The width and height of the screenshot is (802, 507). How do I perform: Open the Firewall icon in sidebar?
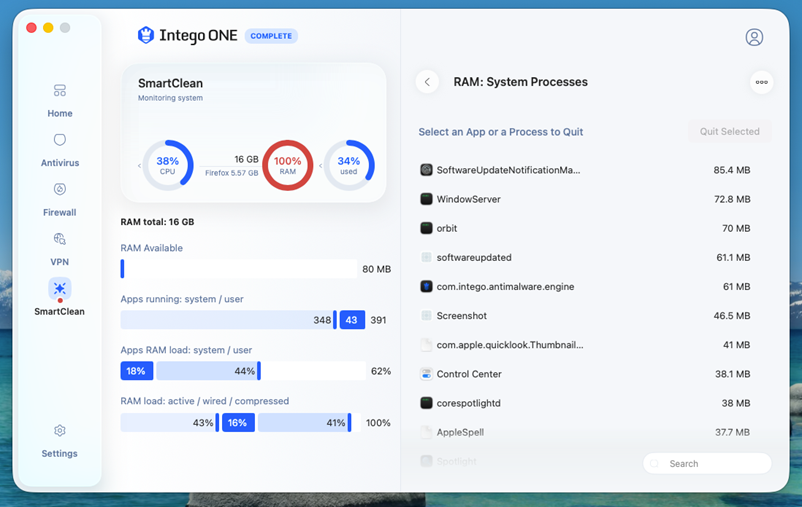[60, 189]
